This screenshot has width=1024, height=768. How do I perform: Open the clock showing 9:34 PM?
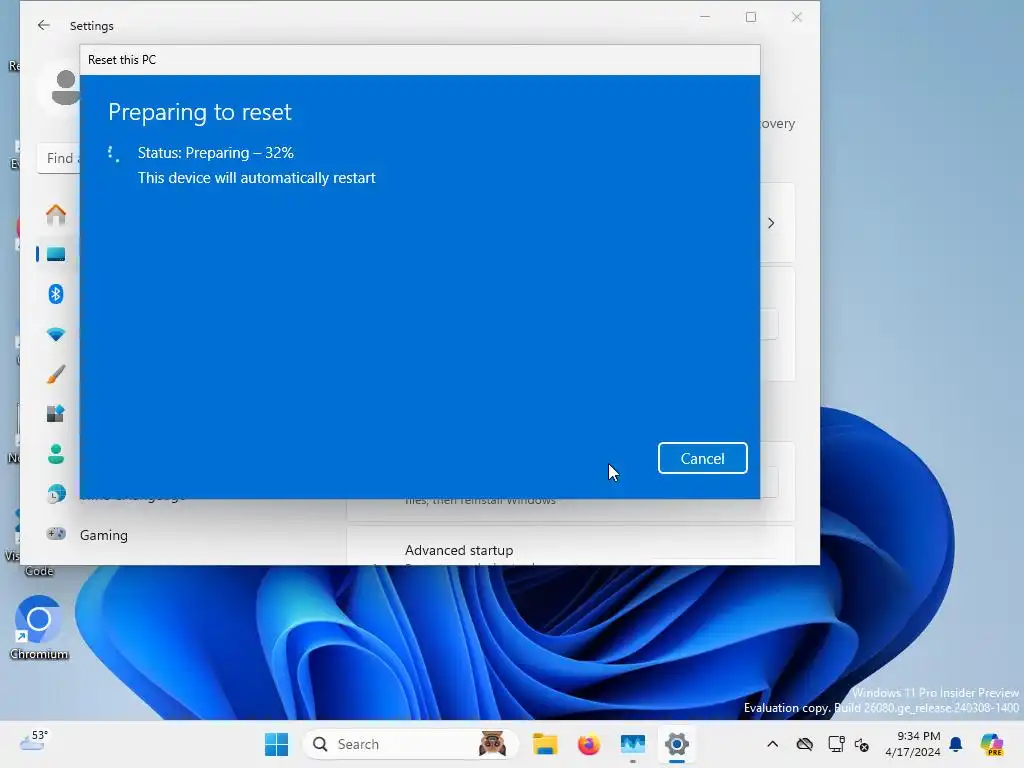[x=913, y=744]
